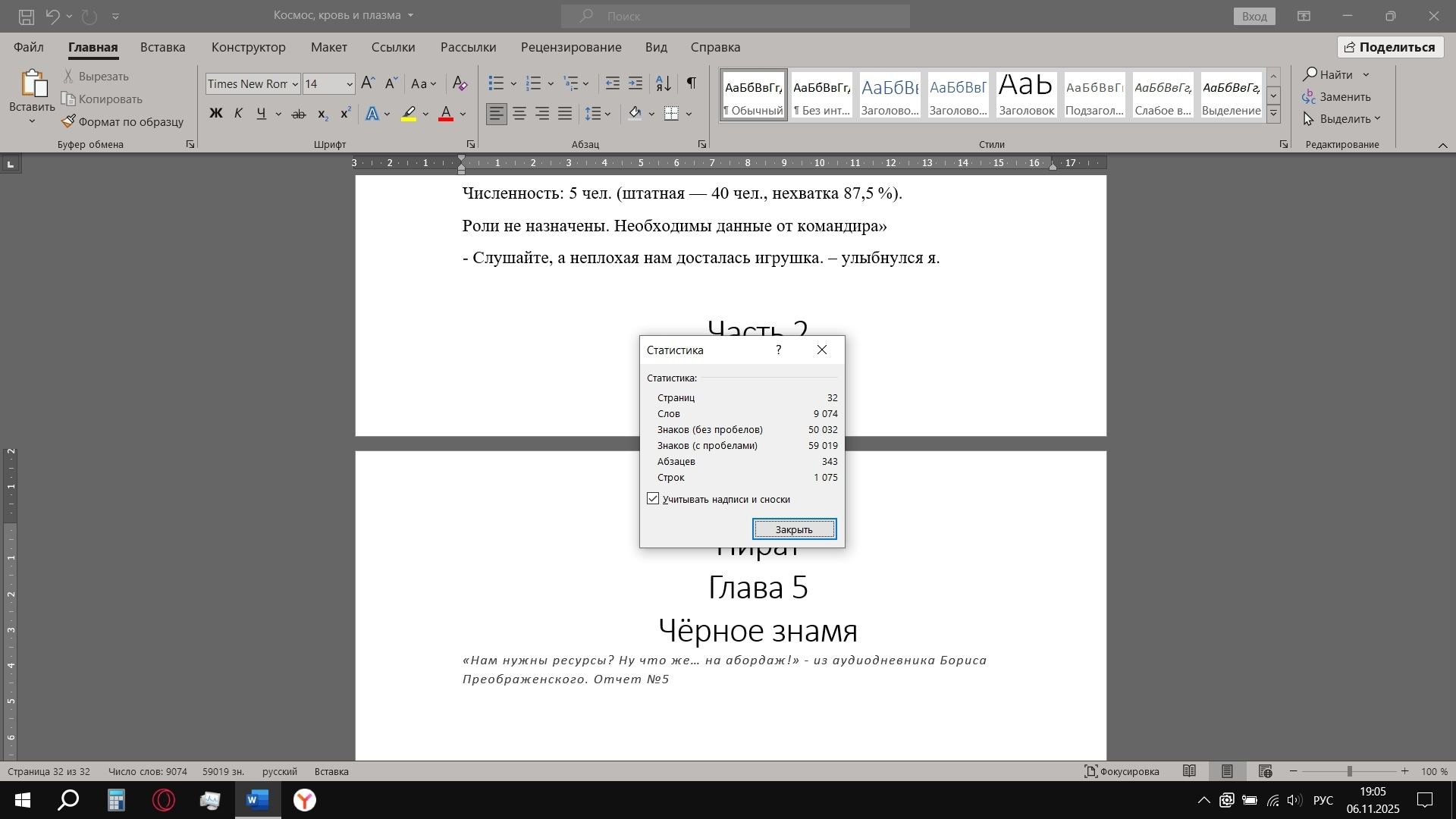Open Opera browser from the taskbar

[163, 800]
